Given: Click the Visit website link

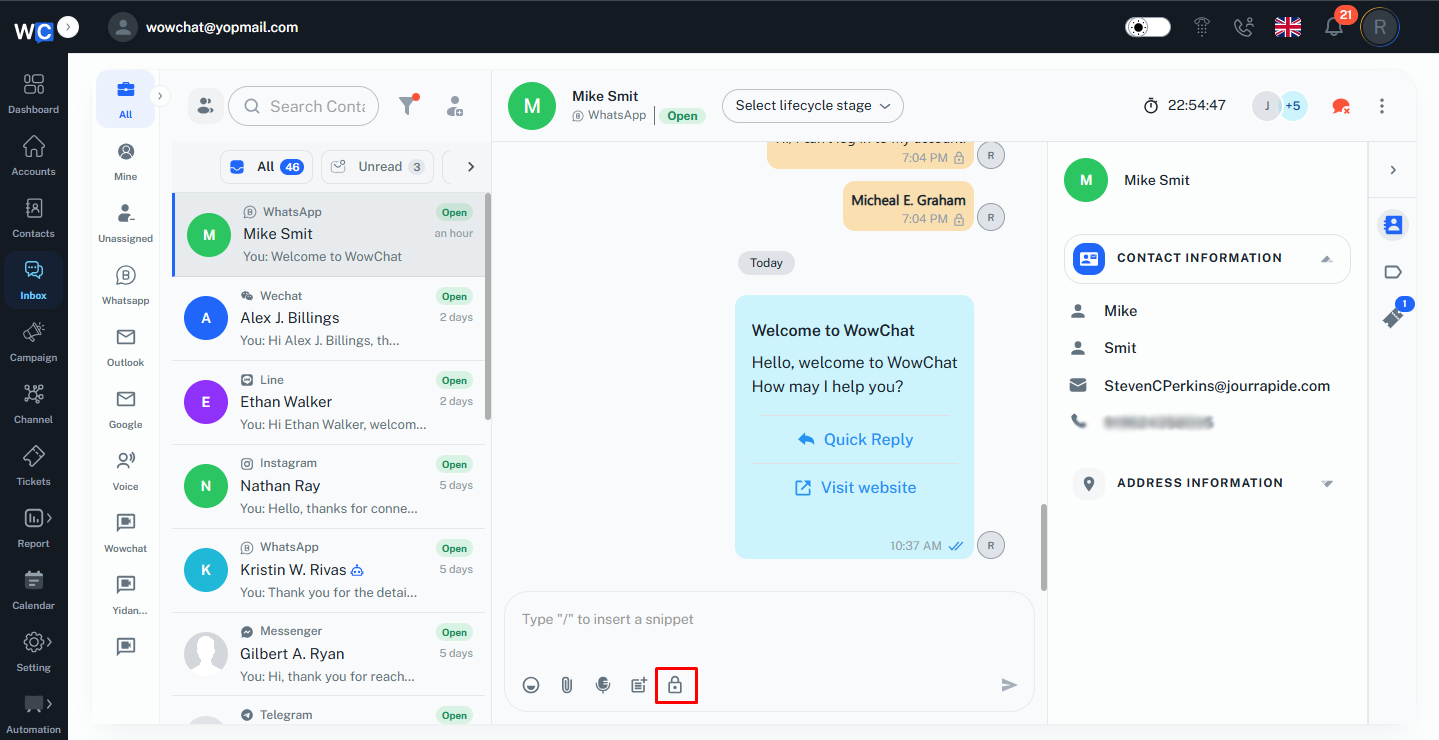Looking at the screenshot, I should pyautogui.click(x=855, y=488).
